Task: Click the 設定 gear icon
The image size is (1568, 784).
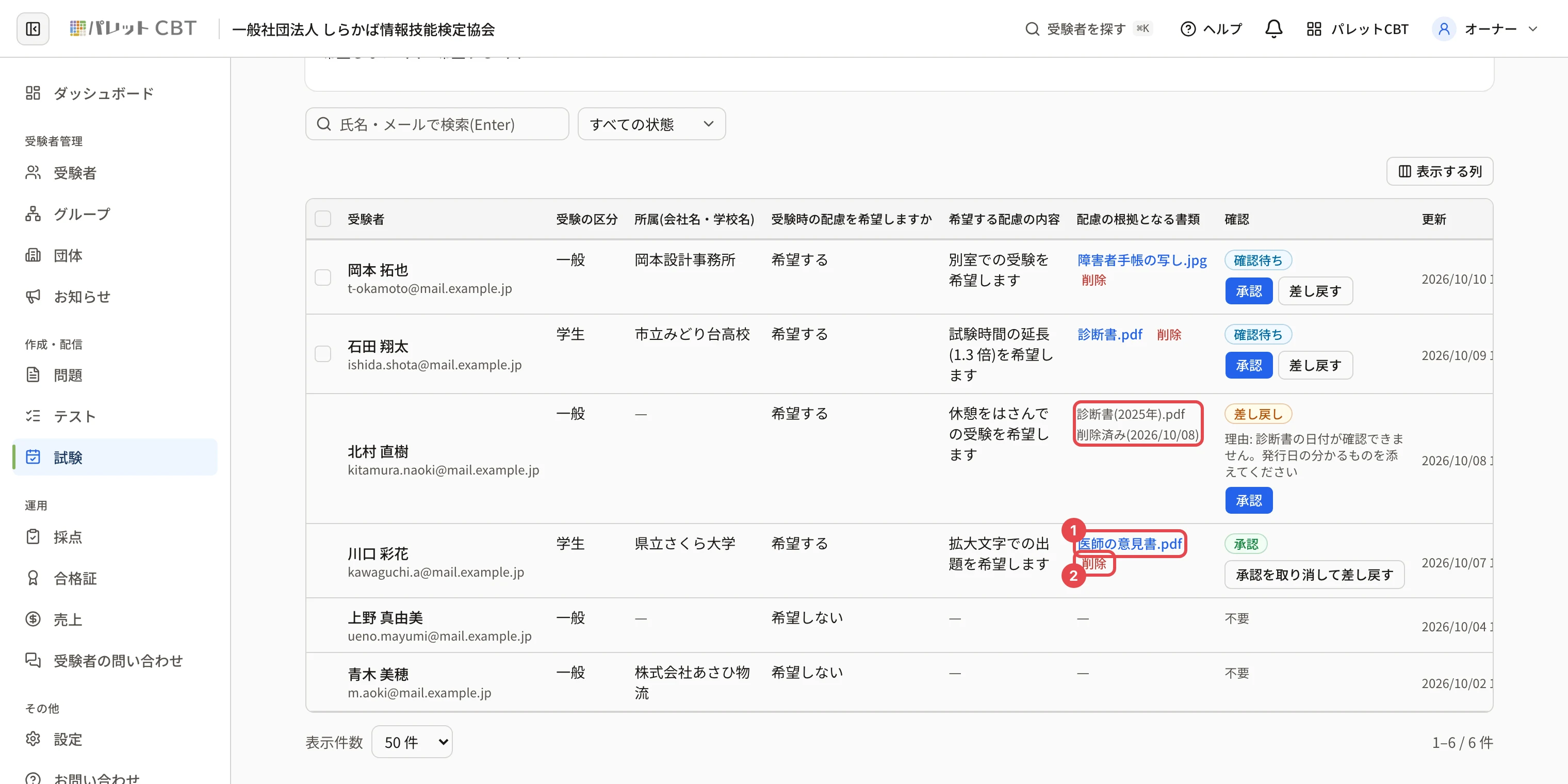Action: [33, 739]
